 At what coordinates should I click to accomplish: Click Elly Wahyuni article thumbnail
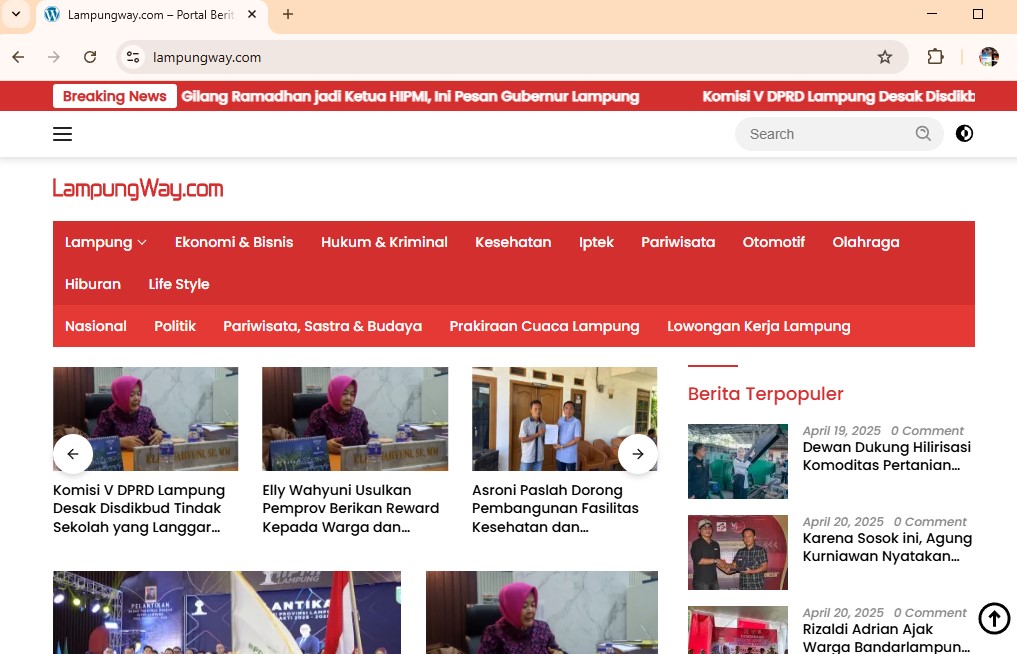(x=355, y=419)
